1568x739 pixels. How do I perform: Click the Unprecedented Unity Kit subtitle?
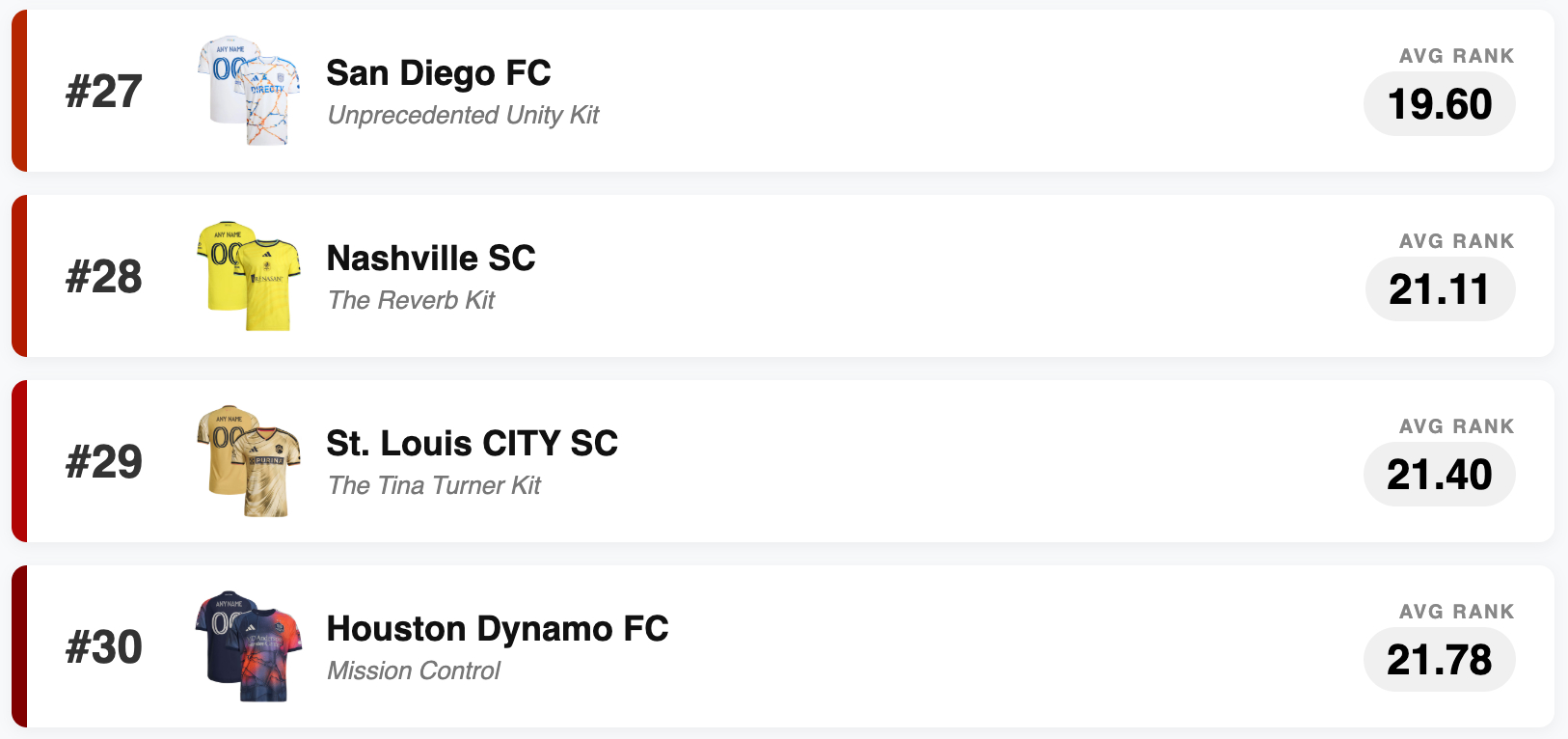[463, 116]
